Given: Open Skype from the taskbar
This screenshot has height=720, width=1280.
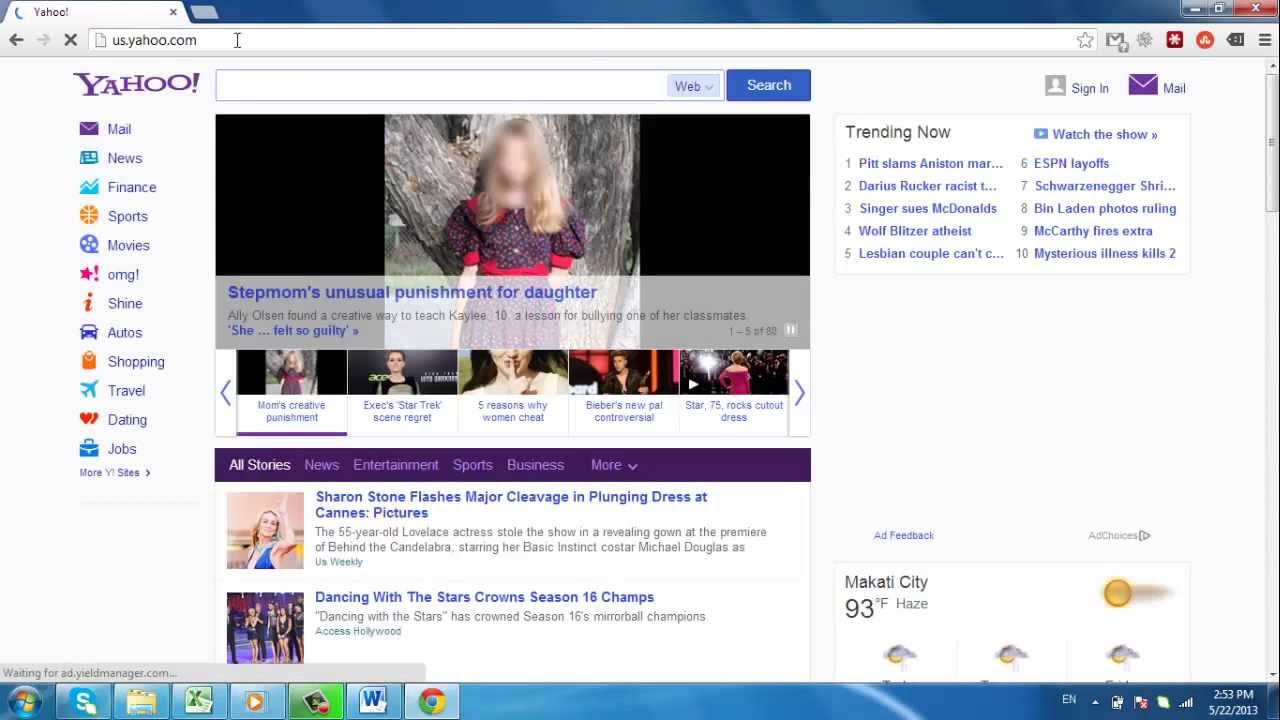Looking at the screenshot, I should point(84,702).
